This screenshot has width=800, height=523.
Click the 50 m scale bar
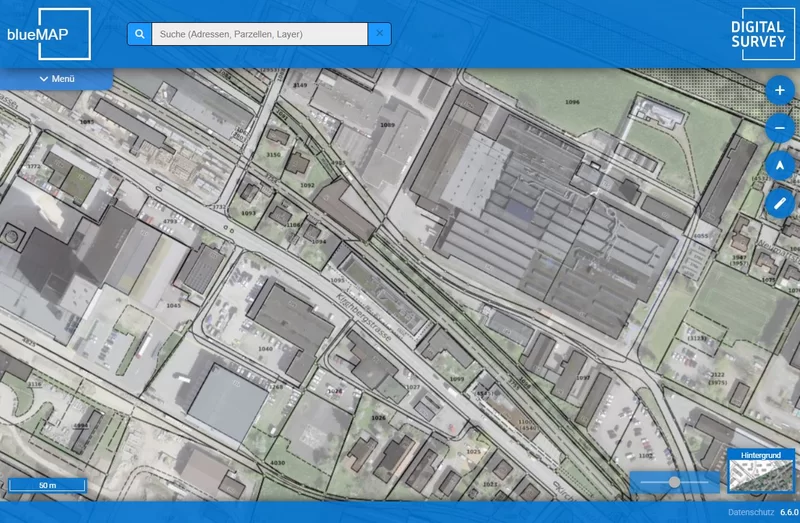(47, 485)
